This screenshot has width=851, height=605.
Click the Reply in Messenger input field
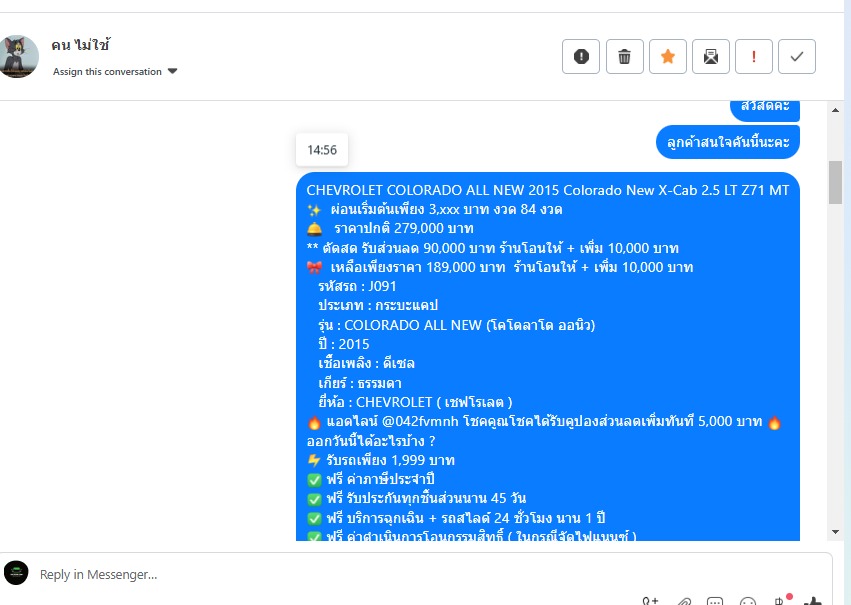tap(418, 575)
